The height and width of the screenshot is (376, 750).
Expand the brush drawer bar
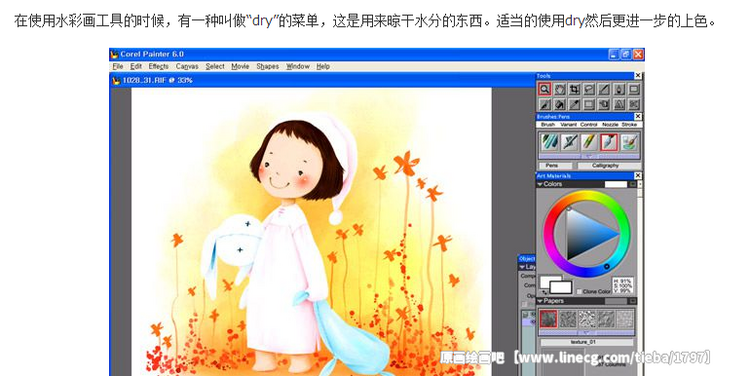589,156
